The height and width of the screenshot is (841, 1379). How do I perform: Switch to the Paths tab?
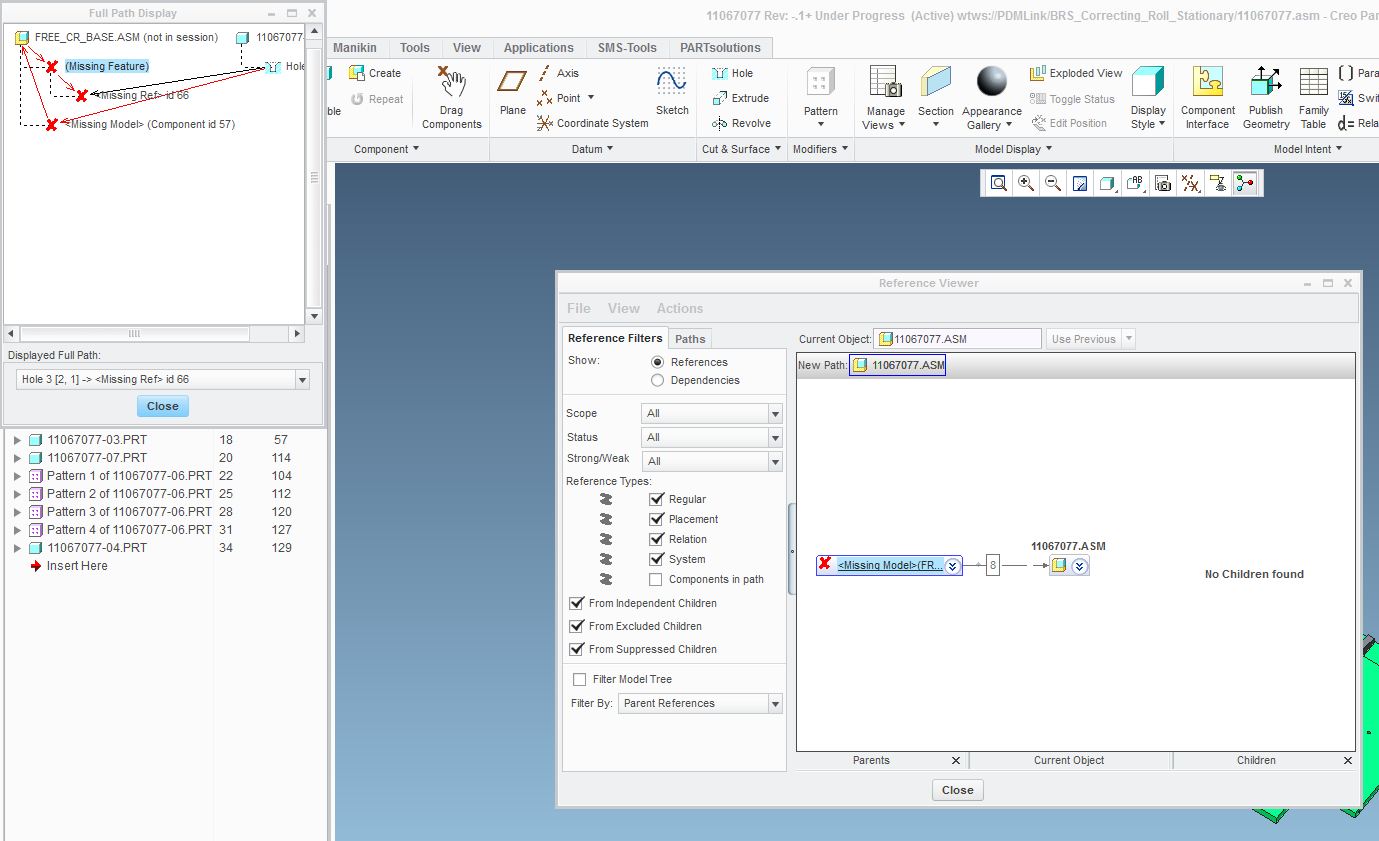[x=690, y=339]
